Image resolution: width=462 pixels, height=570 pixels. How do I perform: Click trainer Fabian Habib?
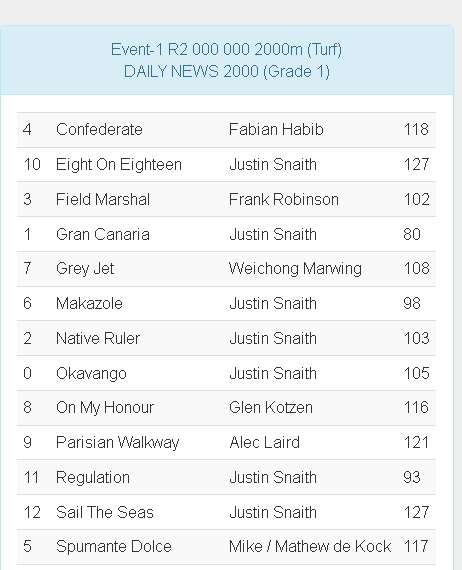pyautogui.click(x=276, y=130)
